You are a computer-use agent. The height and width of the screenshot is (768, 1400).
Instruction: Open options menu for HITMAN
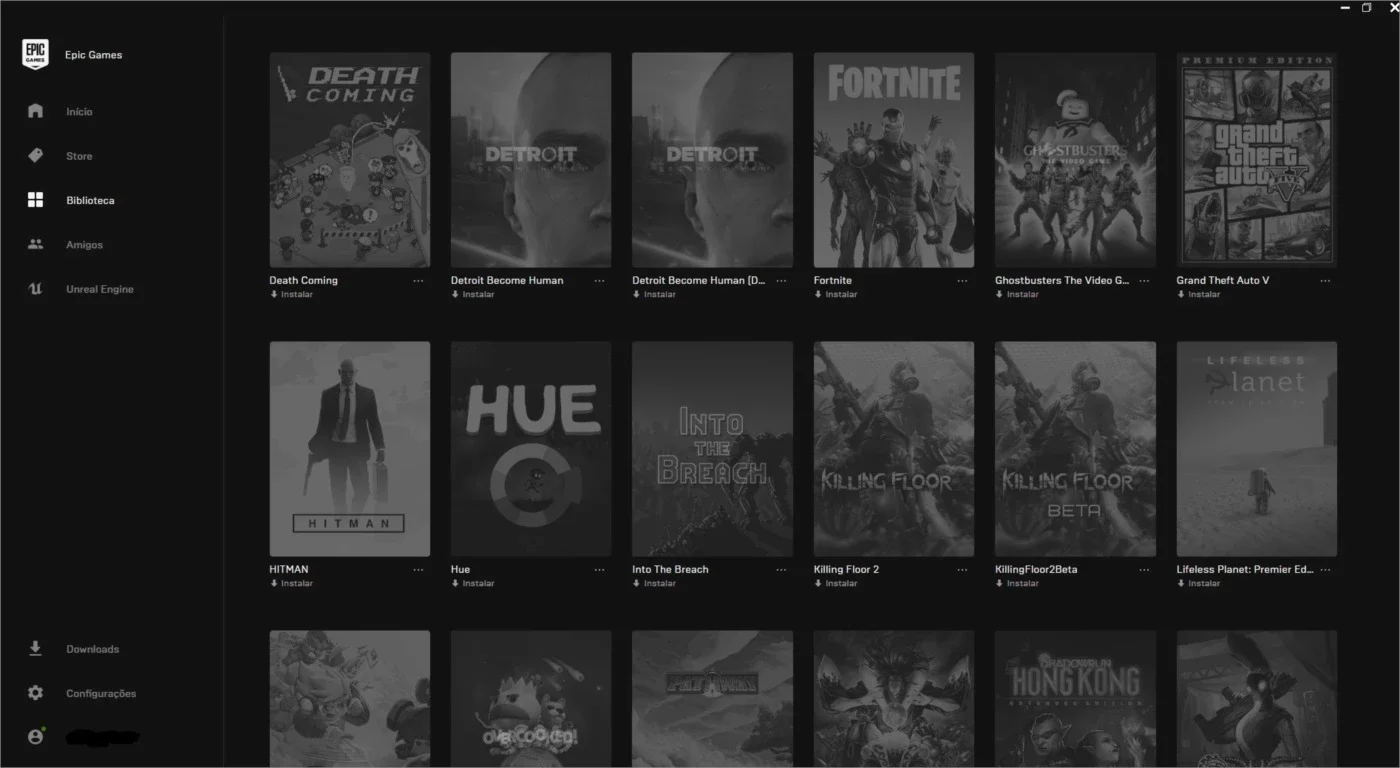418,570
